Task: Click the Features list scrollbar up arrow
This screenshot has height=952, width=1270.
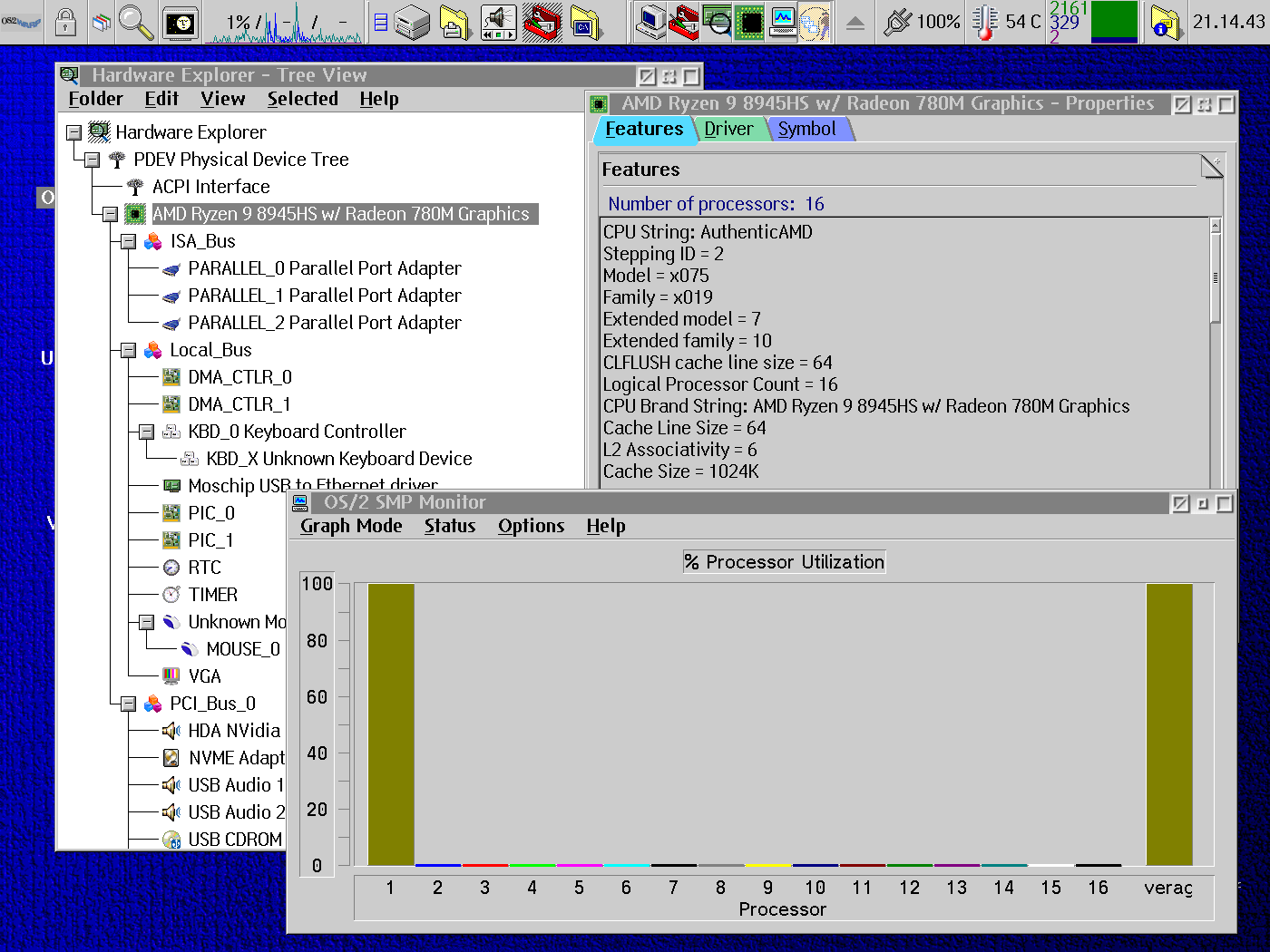Action: [1216, 226]
